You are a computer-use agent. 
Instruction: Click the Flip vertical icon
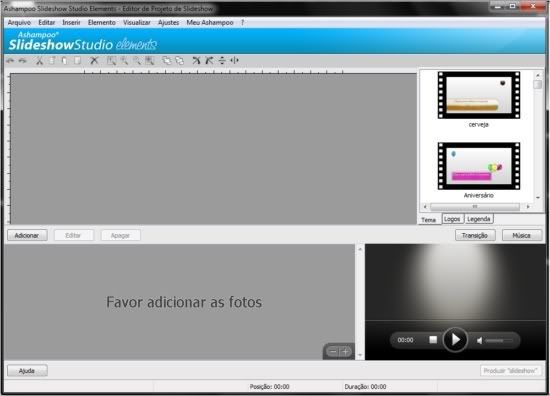coord(222,61)
